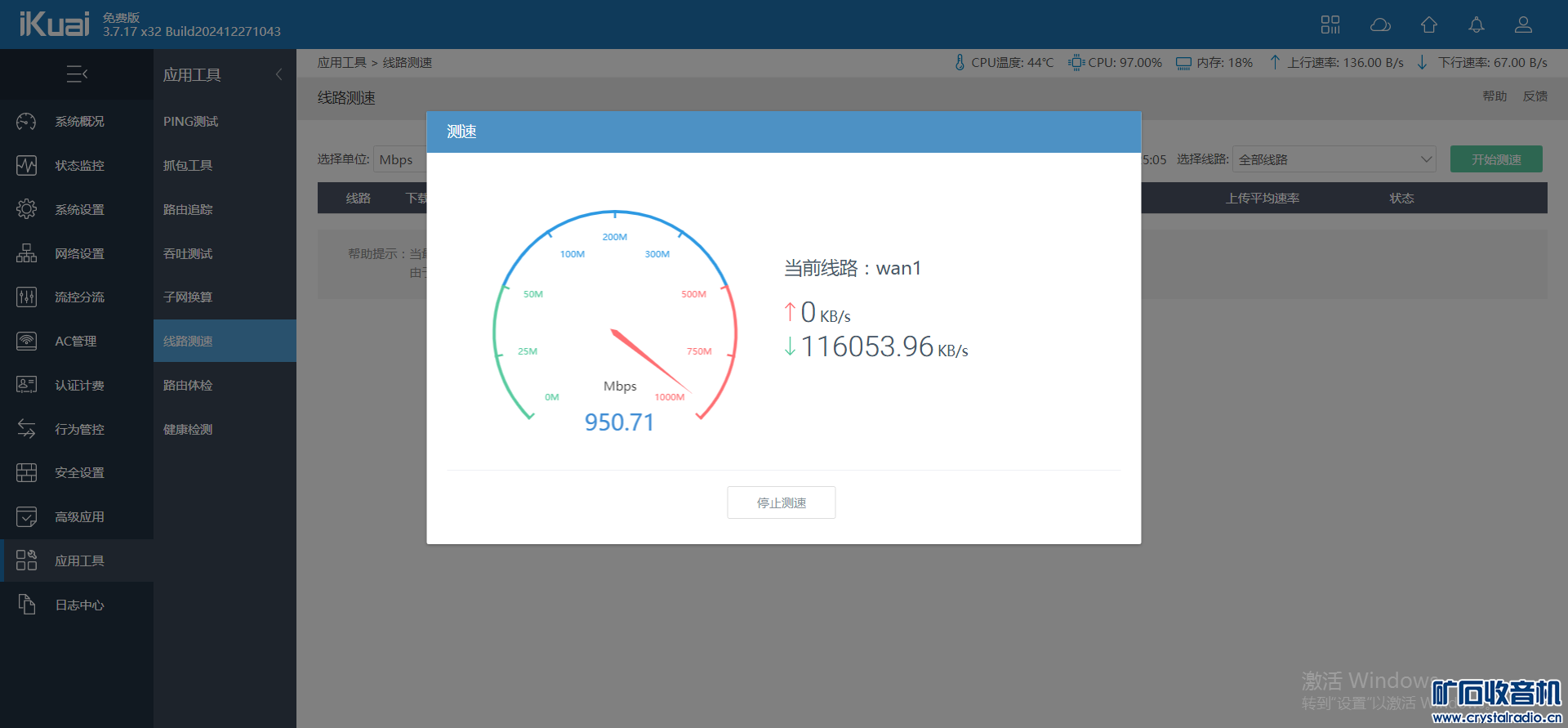Open 抓包工具 submenu item
Viewport: 1568px width, 728px height.
pyautogui.click(x=188, y=166)
